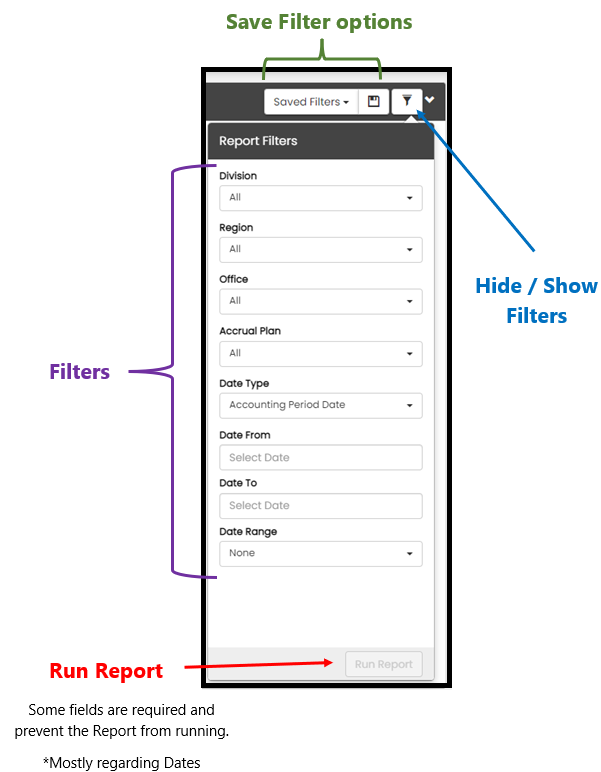Image resolution: width=601 pixels, height=772 pixels.
Task: Click the Date From field label
Action: [245, 435]
